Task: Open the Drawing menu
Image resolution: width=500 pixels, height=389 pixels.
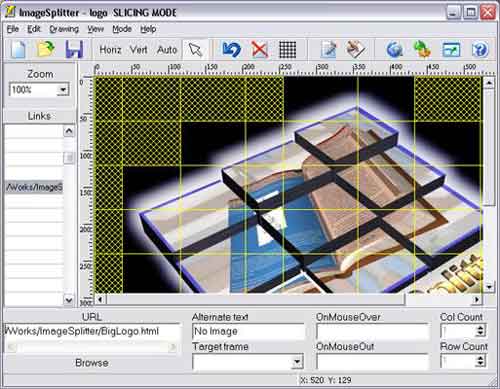Action: (64, 29)
